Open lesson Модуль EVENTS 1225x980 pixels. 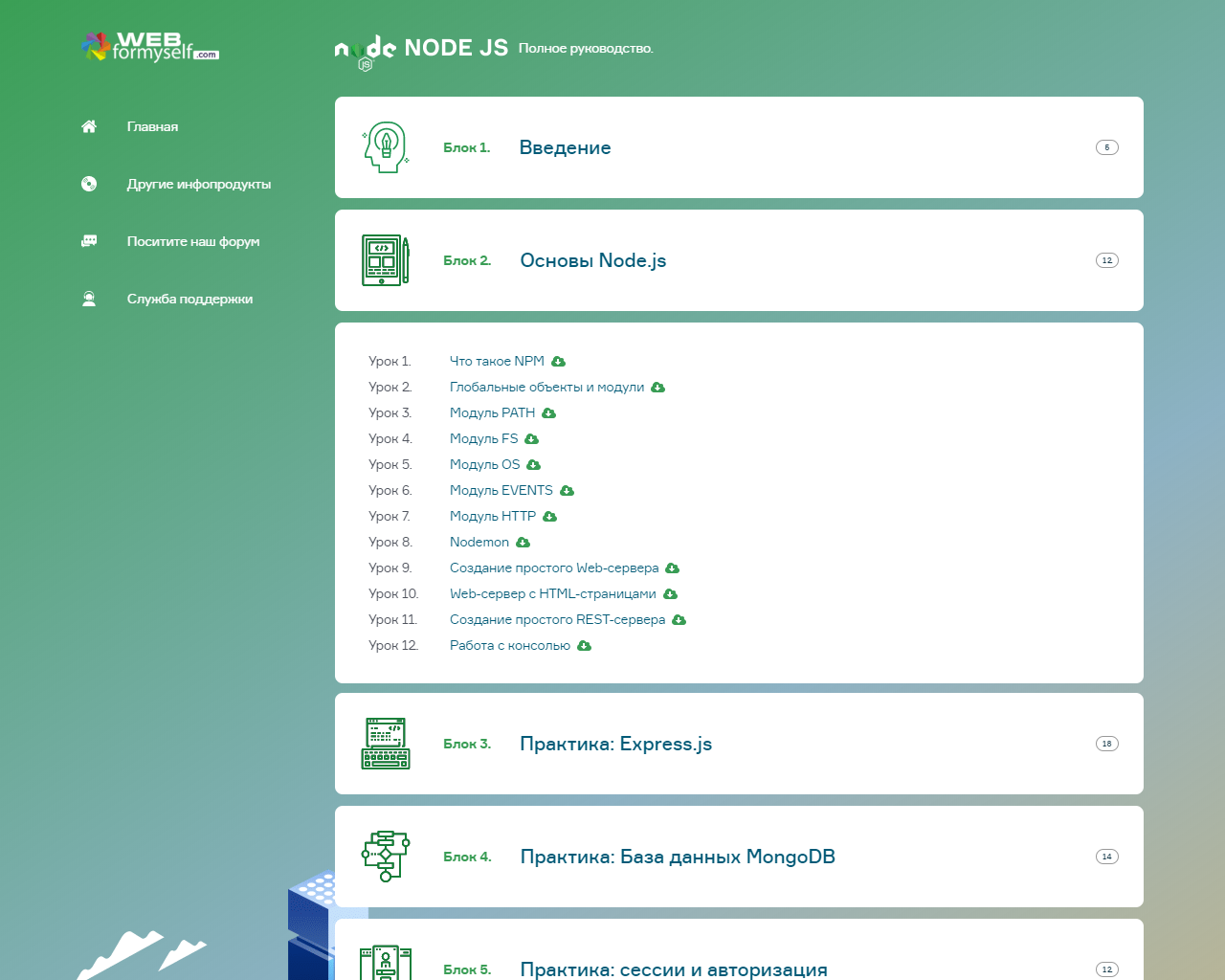click(x=501, y=490)
